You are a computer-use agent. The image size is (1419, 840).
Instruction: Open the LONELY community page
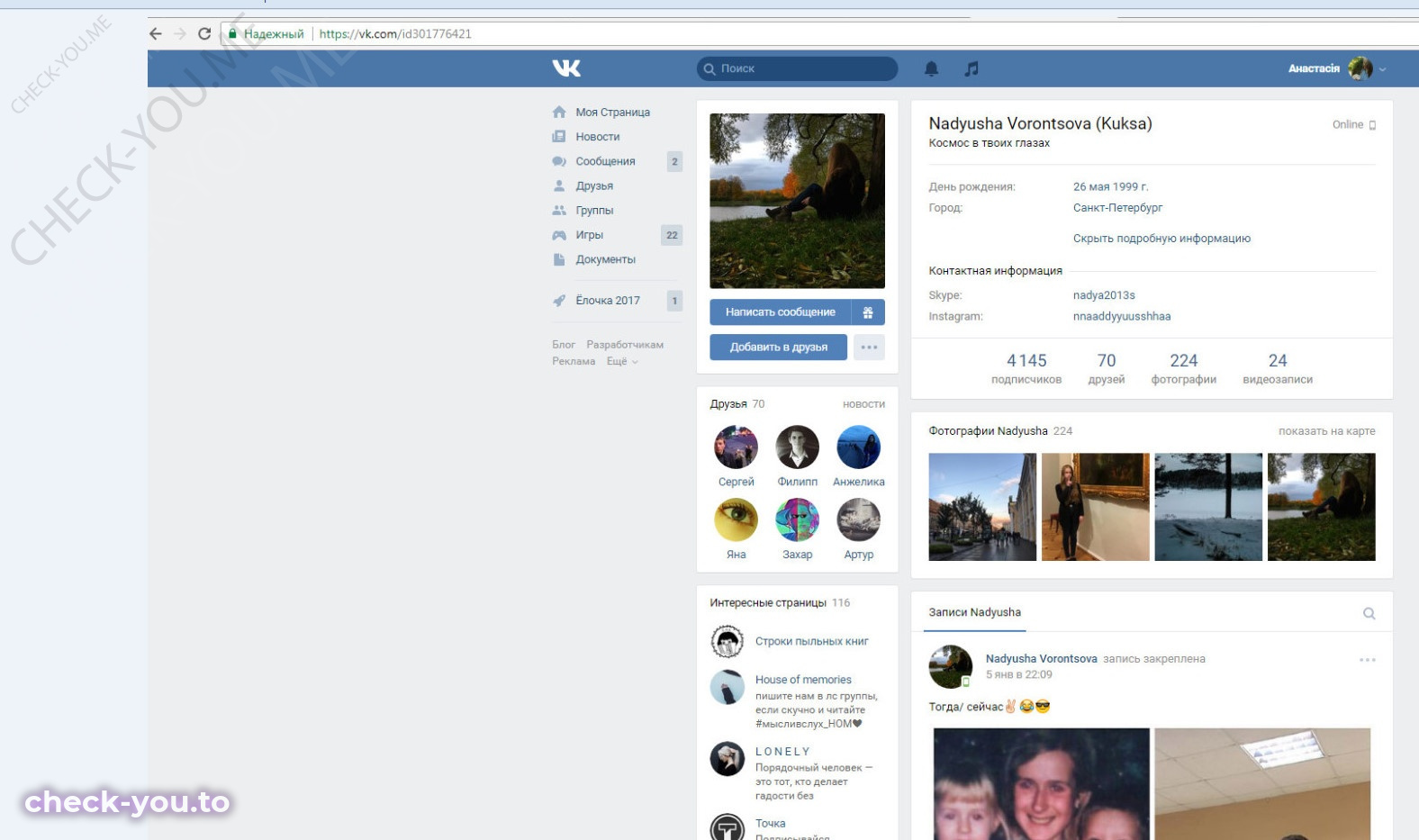point(782,752)
